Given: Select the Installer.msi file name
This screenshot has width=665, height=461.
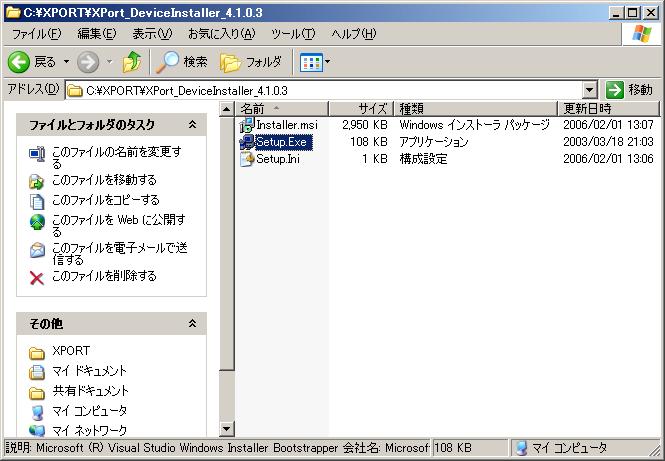Looking at the screenshot, I should [x=287, y=125].
